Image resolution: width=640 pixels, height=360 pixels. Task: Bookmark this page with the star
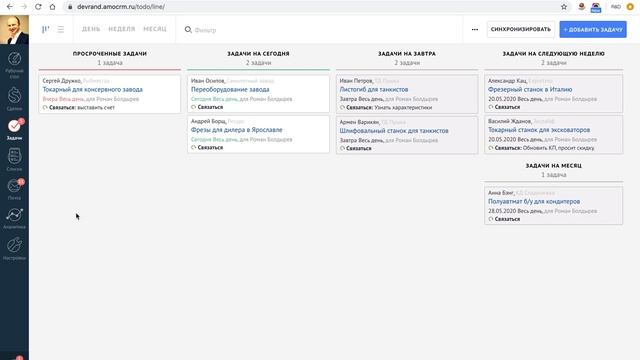(564, 7)
